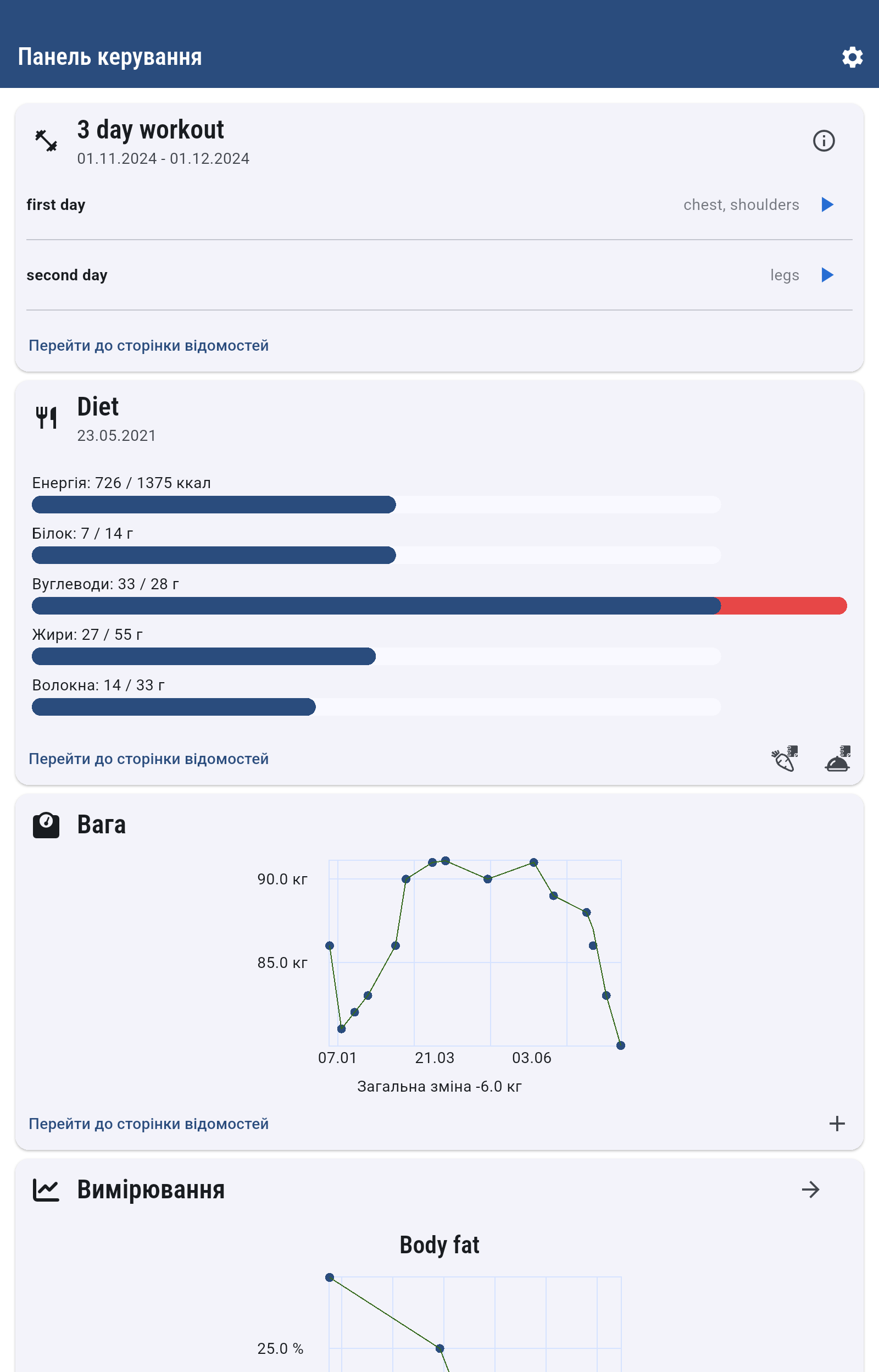The image size is (879, 1372).
Task: Log meal with serving dish icon
Action: click(837, 758)
